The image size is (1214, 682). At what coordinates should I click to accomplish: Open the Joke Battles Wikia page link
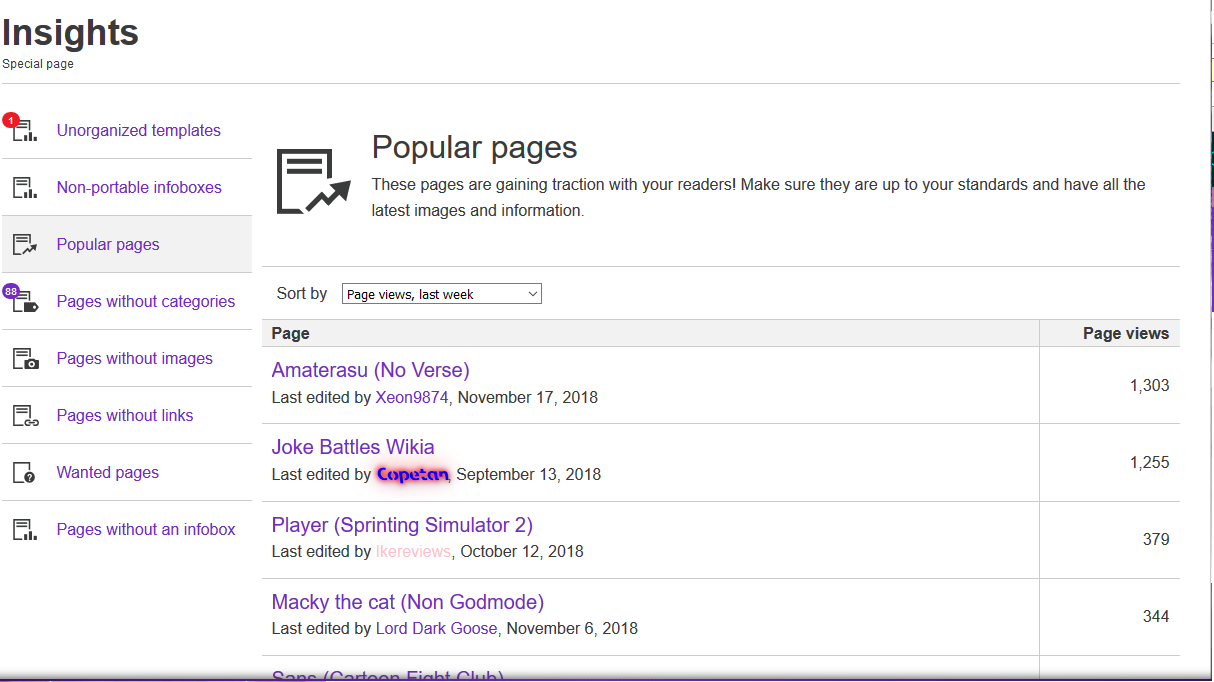click(353, 447)
